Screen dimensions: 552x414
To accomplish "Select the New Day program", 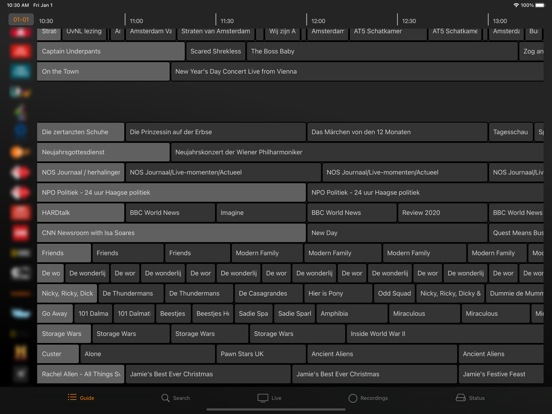I will pos(397,233).
